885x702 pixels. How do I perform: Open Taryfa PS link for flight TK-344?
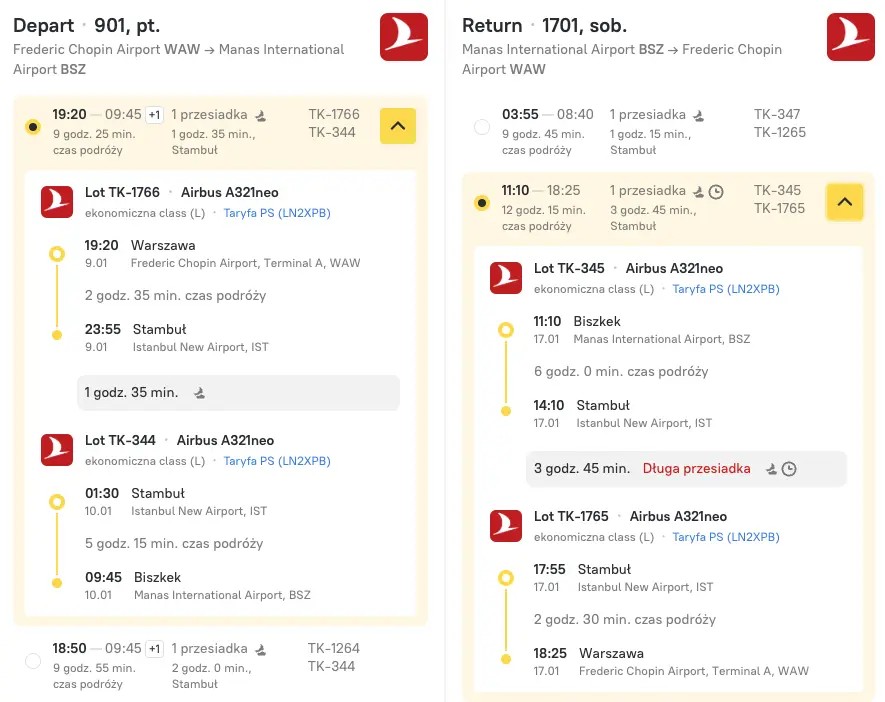[x=277, y=461]
